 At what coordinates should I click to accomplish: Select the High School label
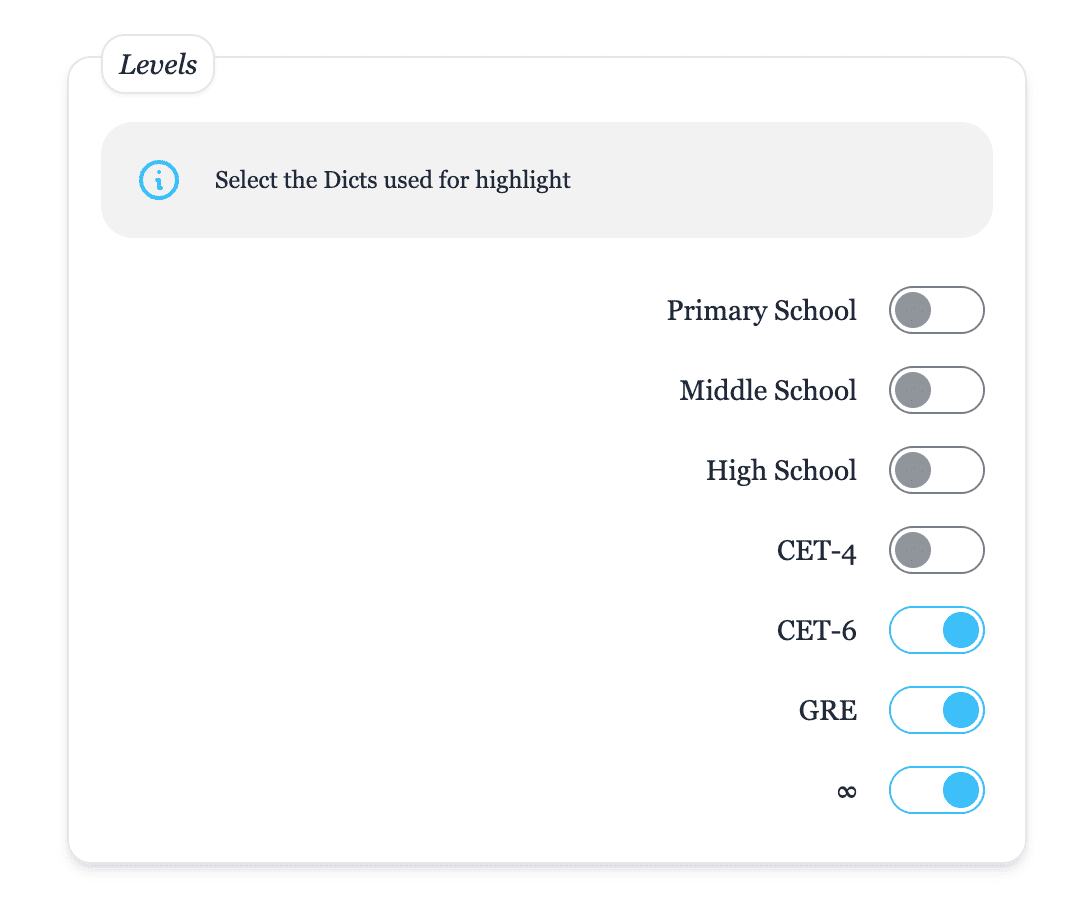tap(781, 471)
